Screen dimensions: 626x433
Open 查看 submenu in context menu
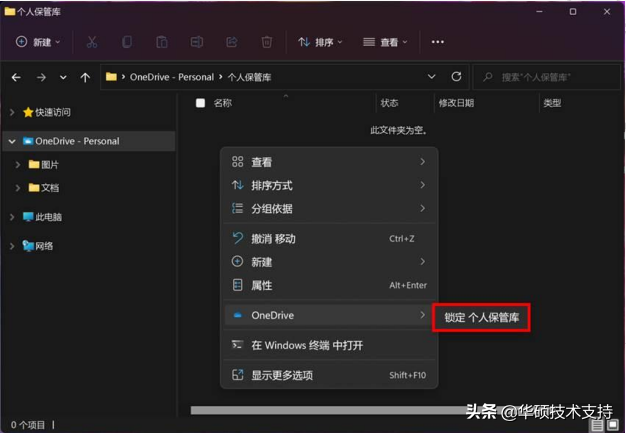click(329, 162)
